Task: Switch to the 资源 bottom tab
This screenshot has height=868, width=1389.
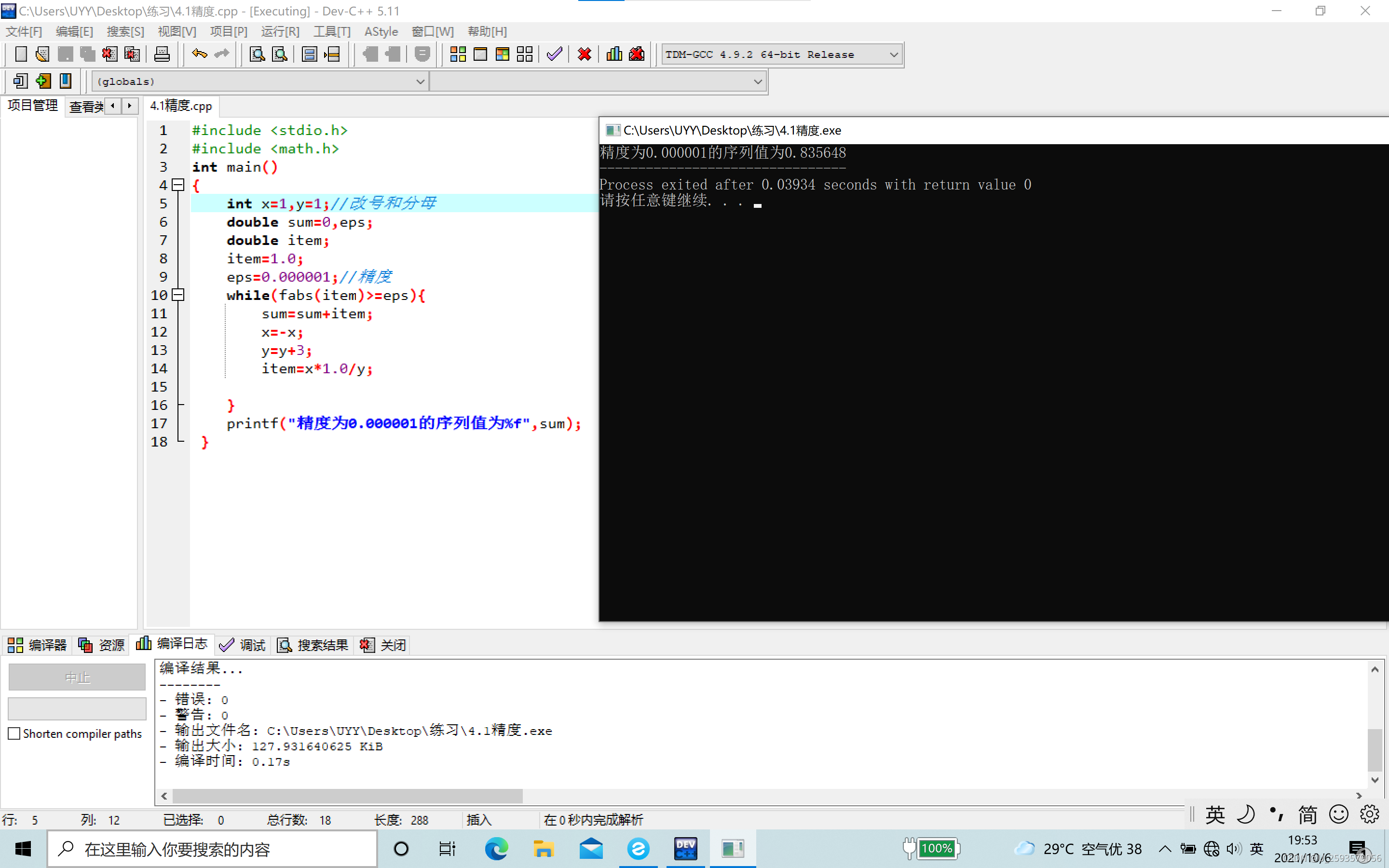Action: click(102, 645)
